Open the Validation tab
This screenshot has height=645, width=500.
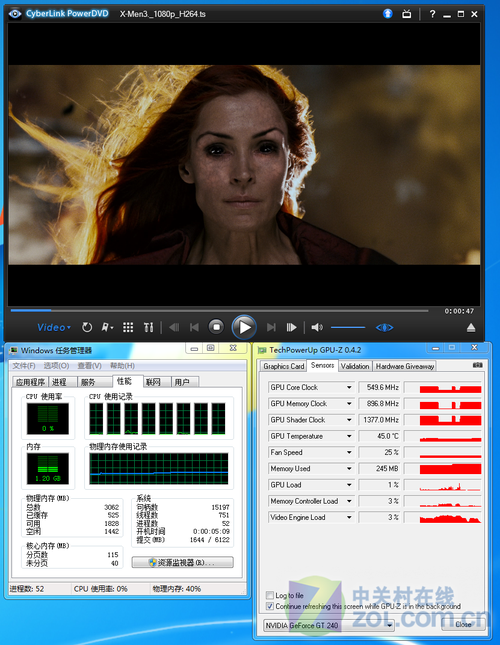tap(355, 366)
